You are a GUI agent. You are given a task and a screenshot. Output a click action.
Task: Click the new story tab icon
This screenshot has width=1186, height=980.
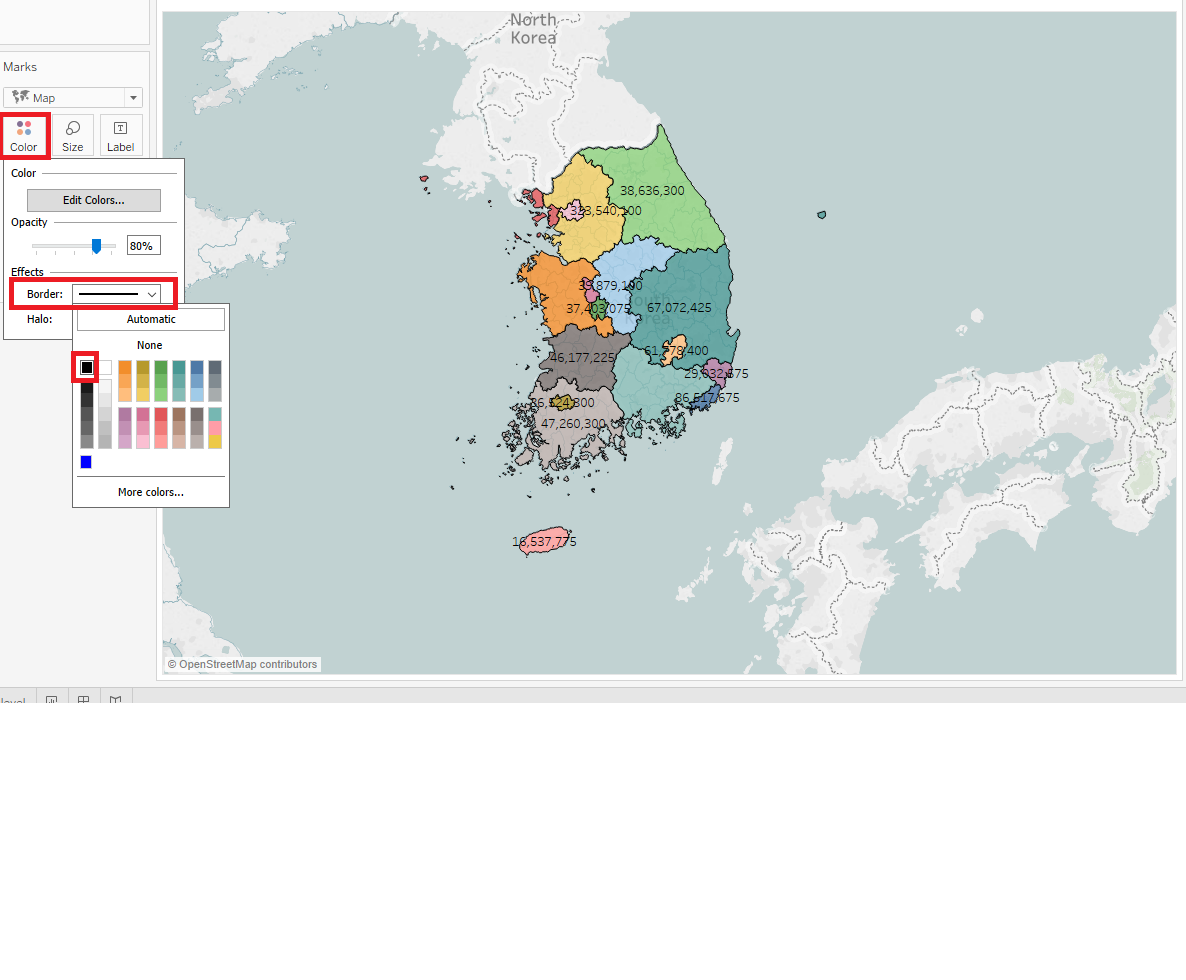click(x=116, y=700)
